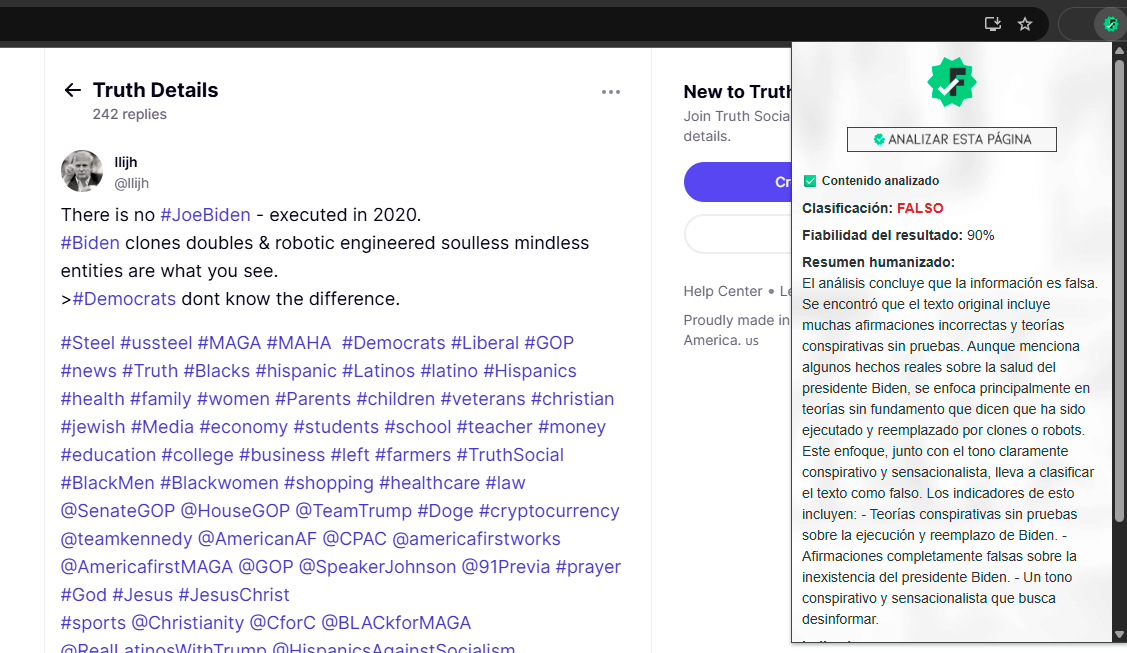Open the #JoeBiden hashtag link
Screen dimensions: 1127x653
[206, 215]
